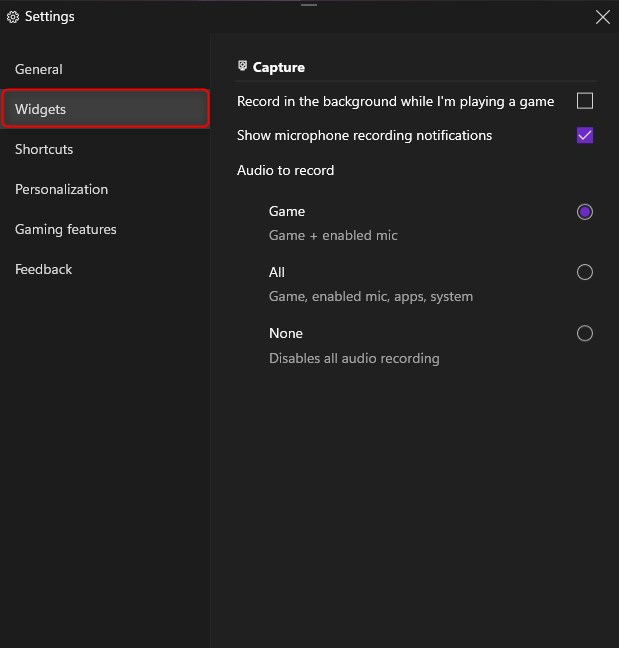This screenshot has width=619, height=648.
Task: Select the All audio radio button
Action: pos(585,272)
